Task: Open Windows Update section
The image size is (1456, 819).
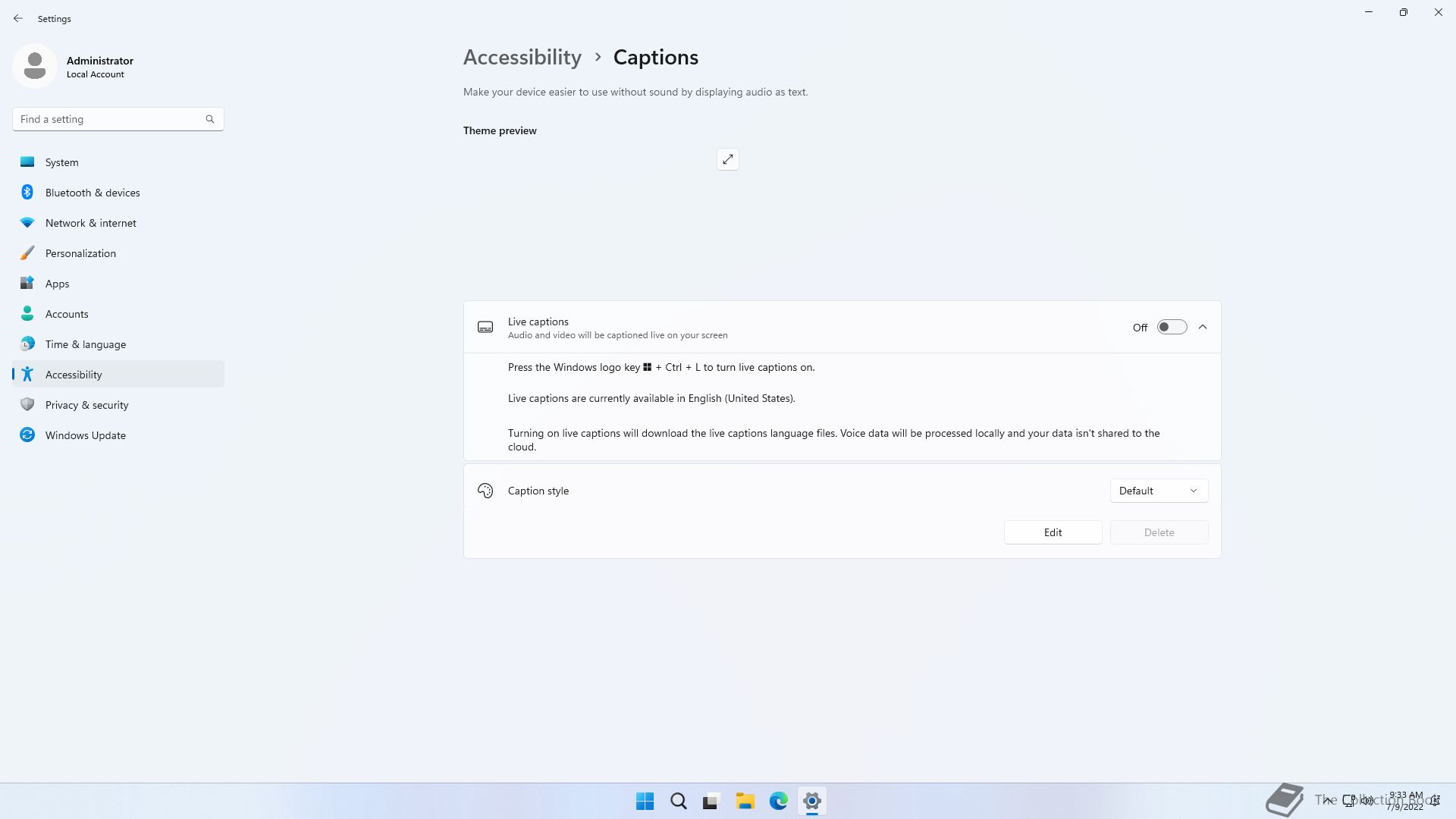Action: click(85, 435)
